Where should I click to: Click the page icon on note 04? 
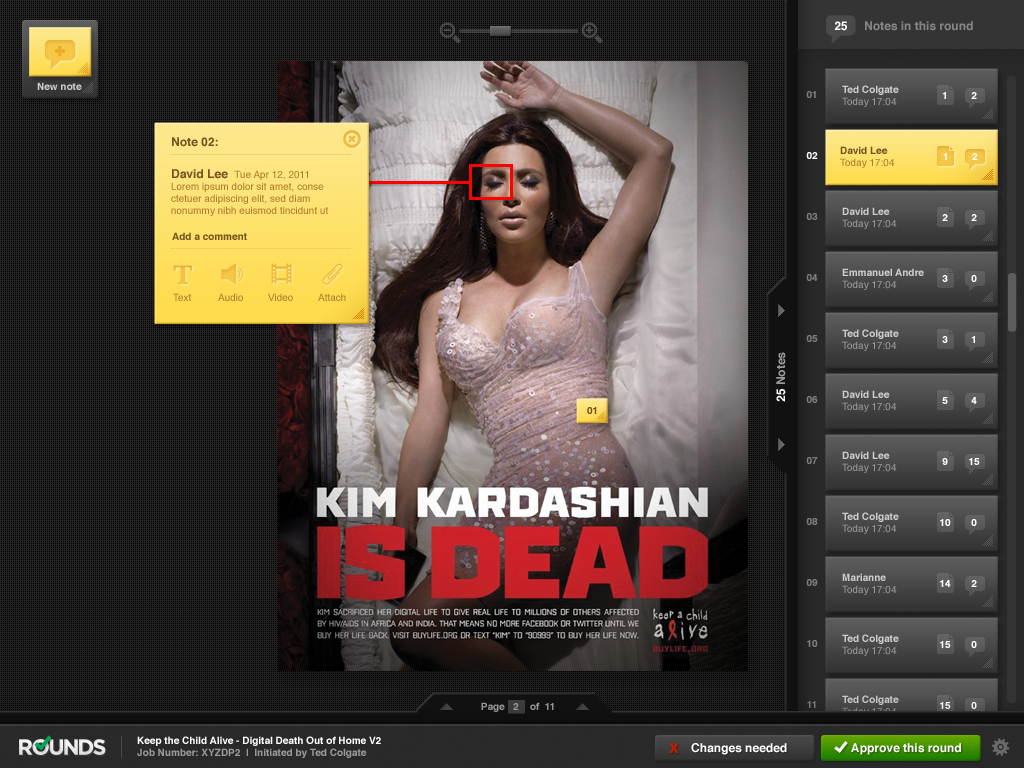[x=944, y=279]
